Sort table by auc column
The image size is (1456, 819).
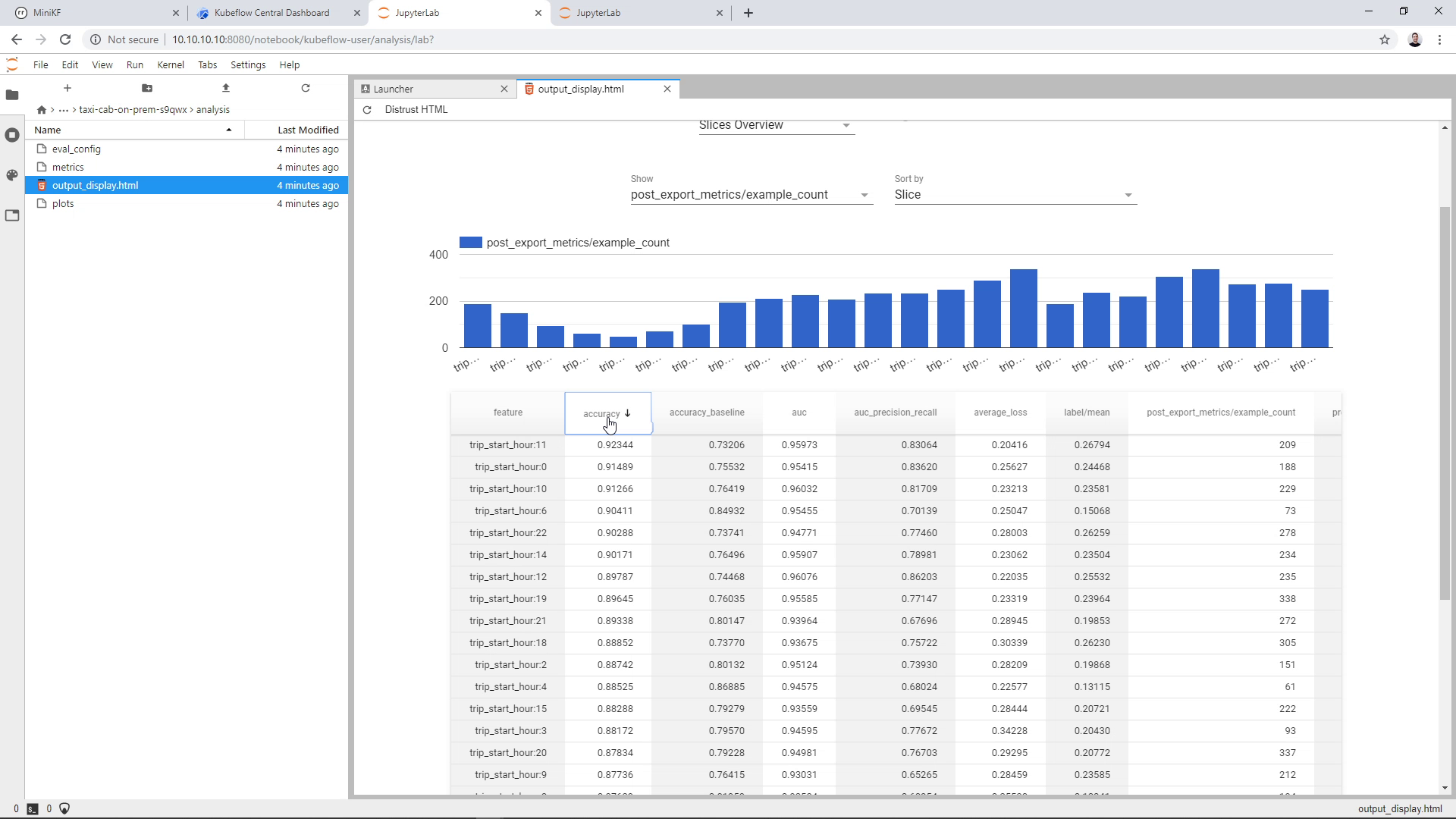(x=799, y=413)
